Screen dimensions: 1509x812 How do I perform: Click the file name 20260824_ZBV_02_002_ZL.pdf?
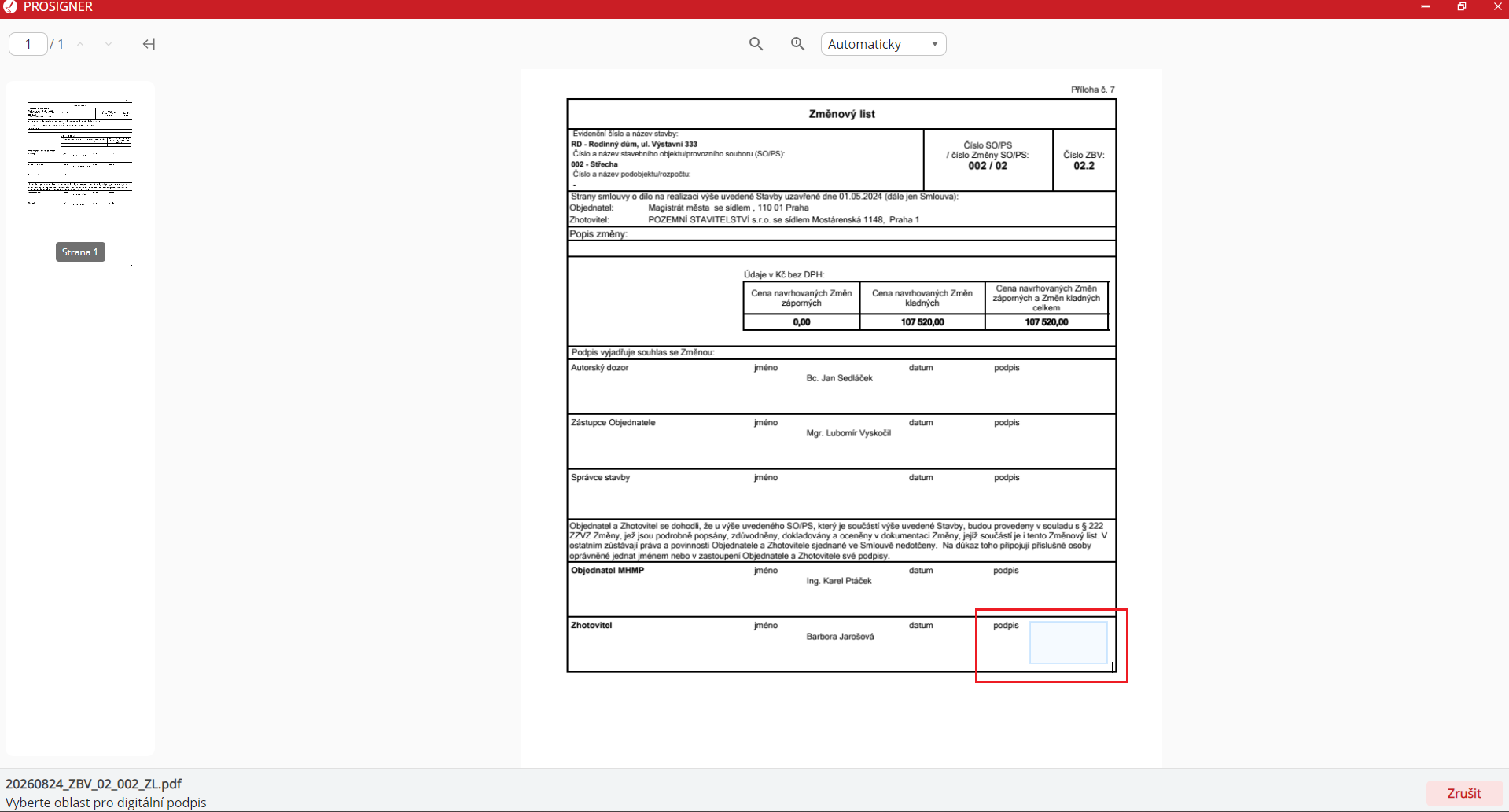pos(94,784)
